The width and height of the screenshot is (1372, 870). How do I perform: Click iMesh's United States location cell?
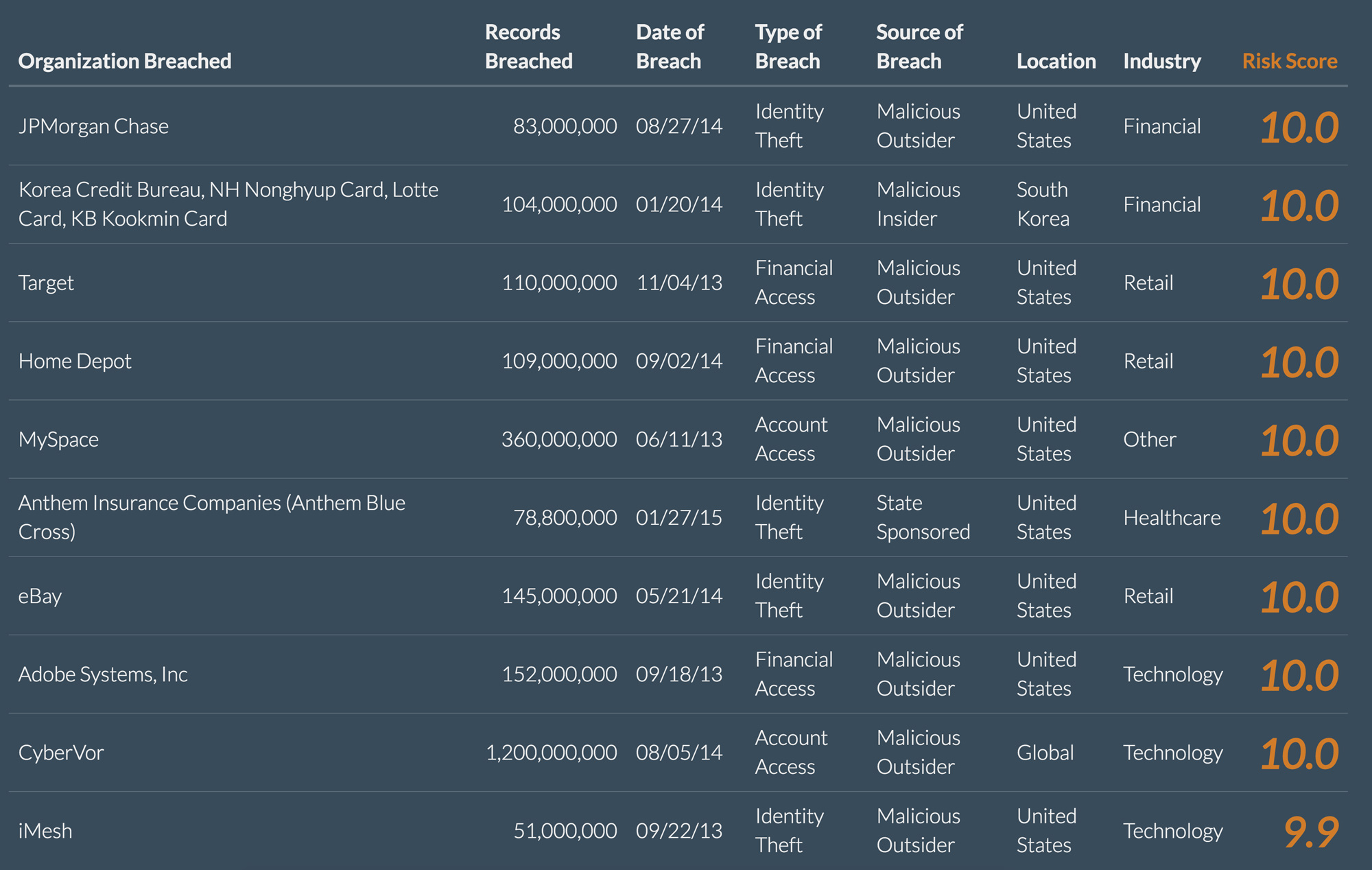point(1047,831)
